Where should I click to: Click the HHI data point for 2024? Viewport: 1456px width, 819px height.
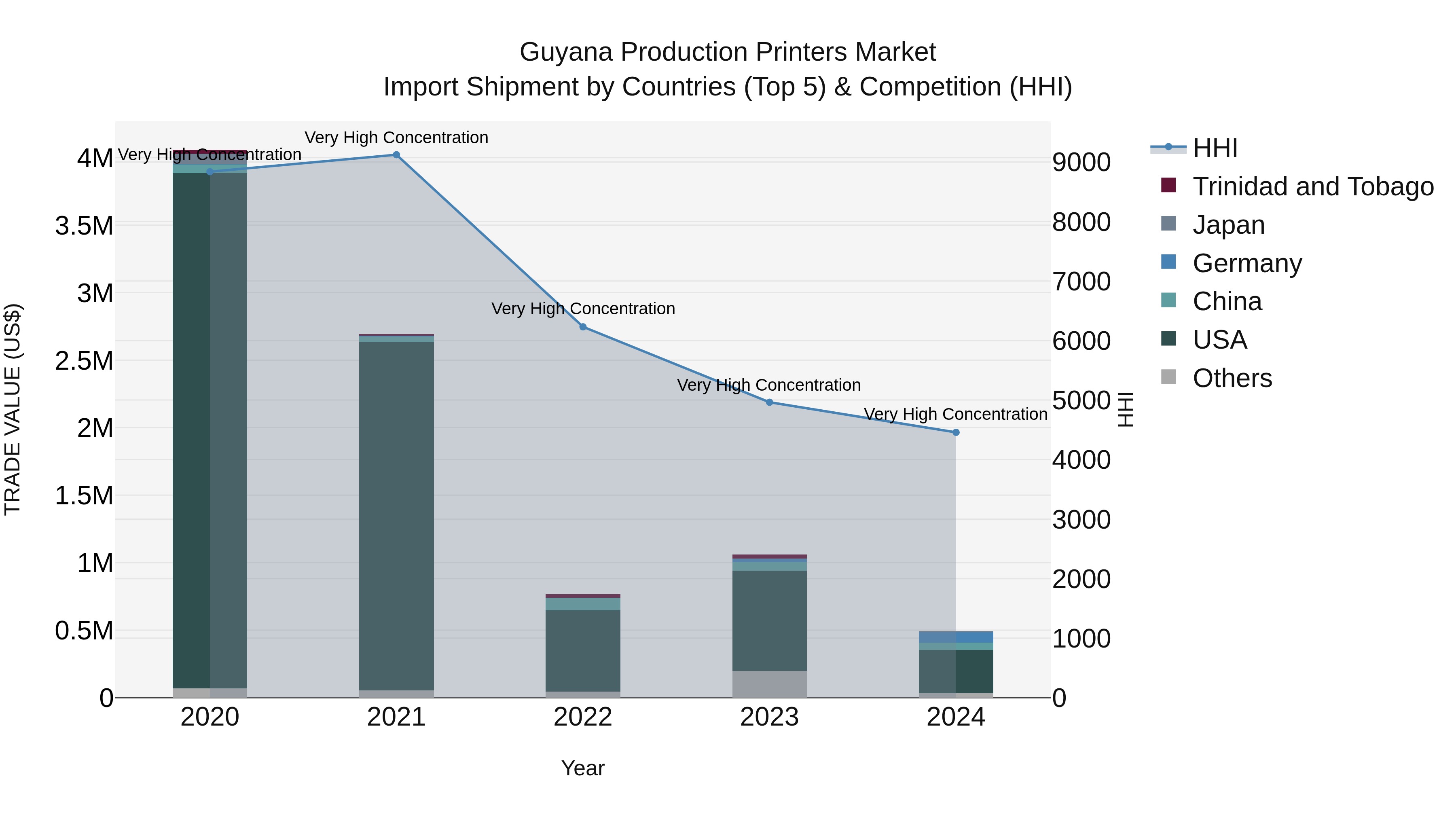(x=956, y=432)
